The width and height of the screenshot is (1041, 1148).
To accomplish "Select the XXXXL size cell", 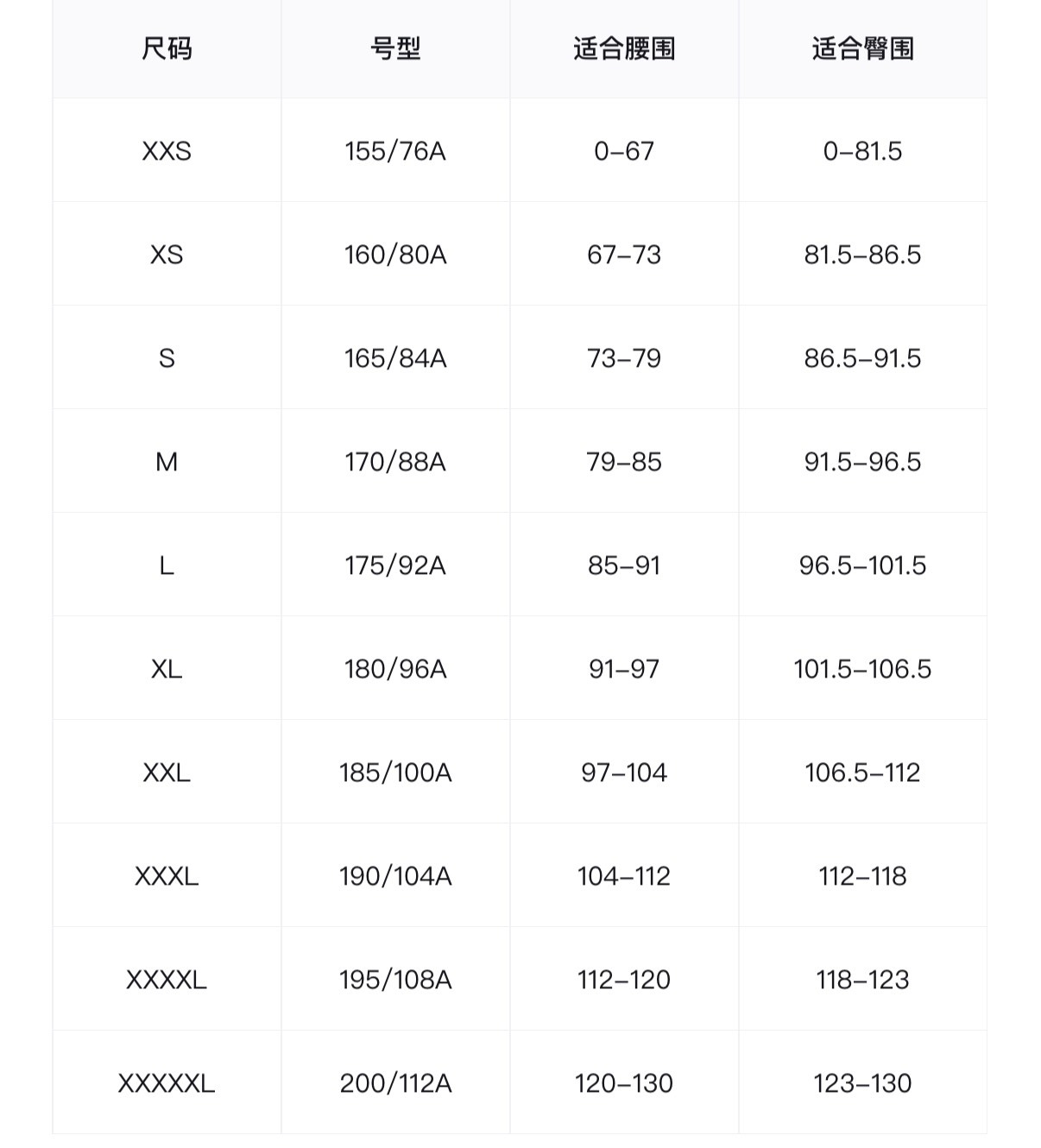I will (x=167, y=980).
